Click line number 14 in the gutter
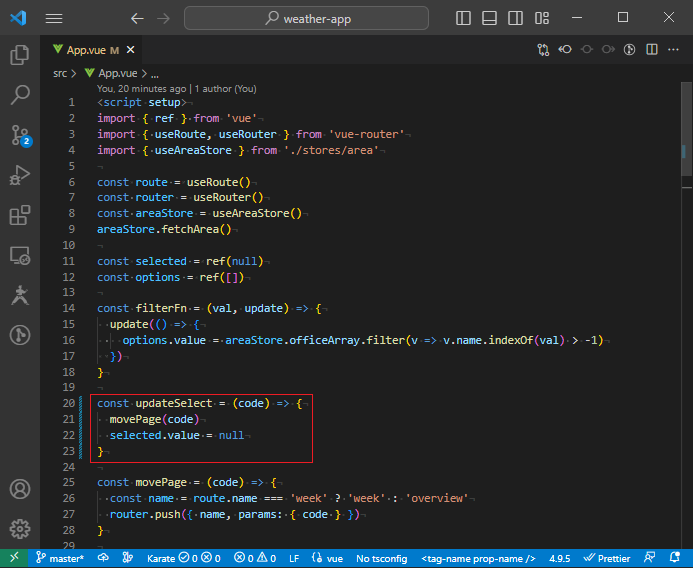The image size is (693, 568). pyautogui.click(x=69, y=308)
